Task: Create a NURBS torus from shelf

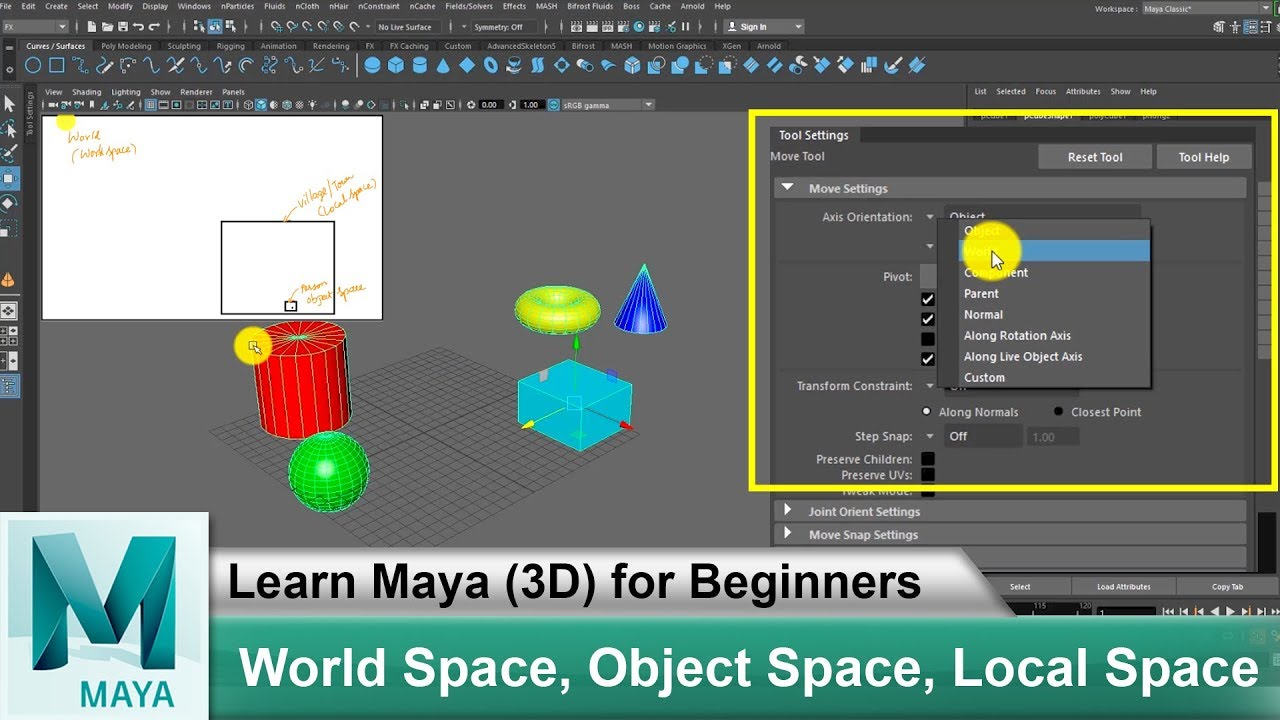Action: pyautogui.click(x=491, y=66)
